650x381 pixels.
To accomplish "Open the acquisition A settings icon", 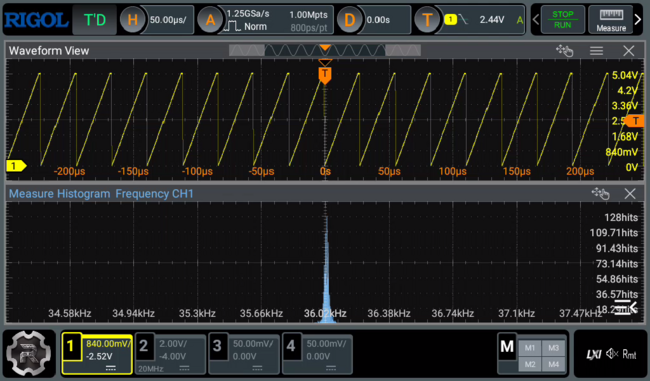I will click(x=210, y=19).
